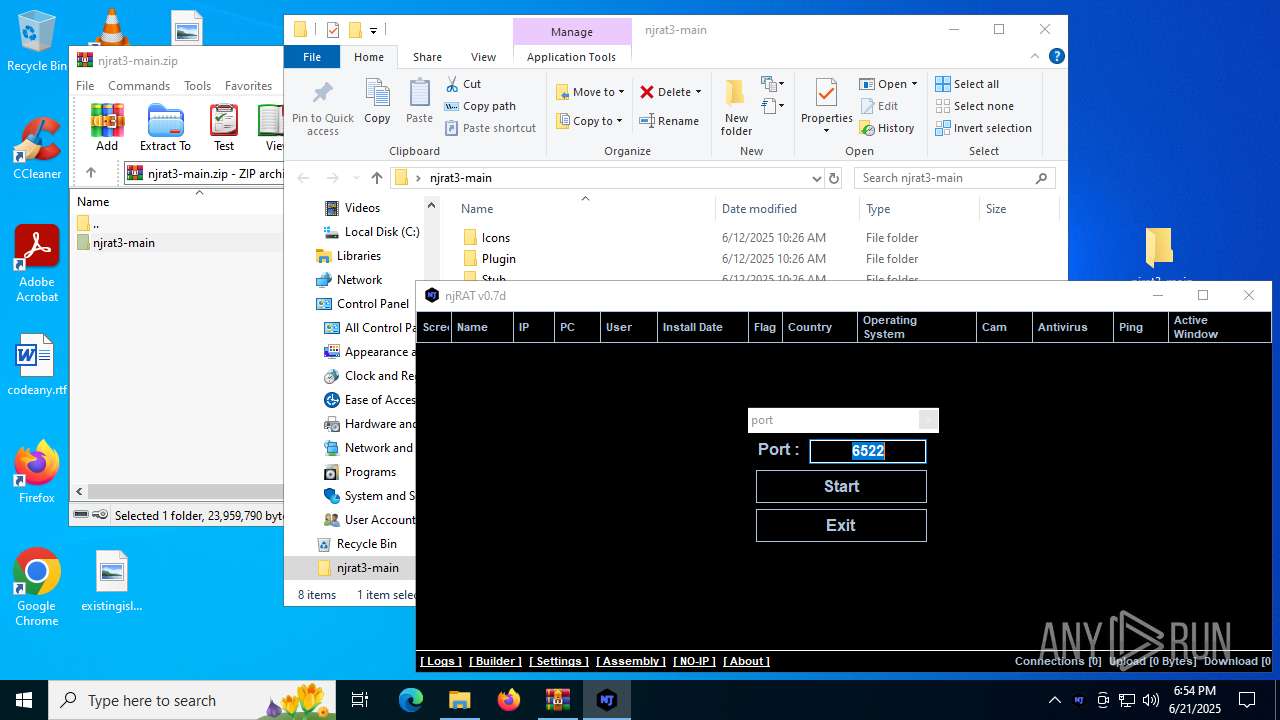Open Adobe Acrobat desktop icon
1280x720 pixels.
click(37, 264)
